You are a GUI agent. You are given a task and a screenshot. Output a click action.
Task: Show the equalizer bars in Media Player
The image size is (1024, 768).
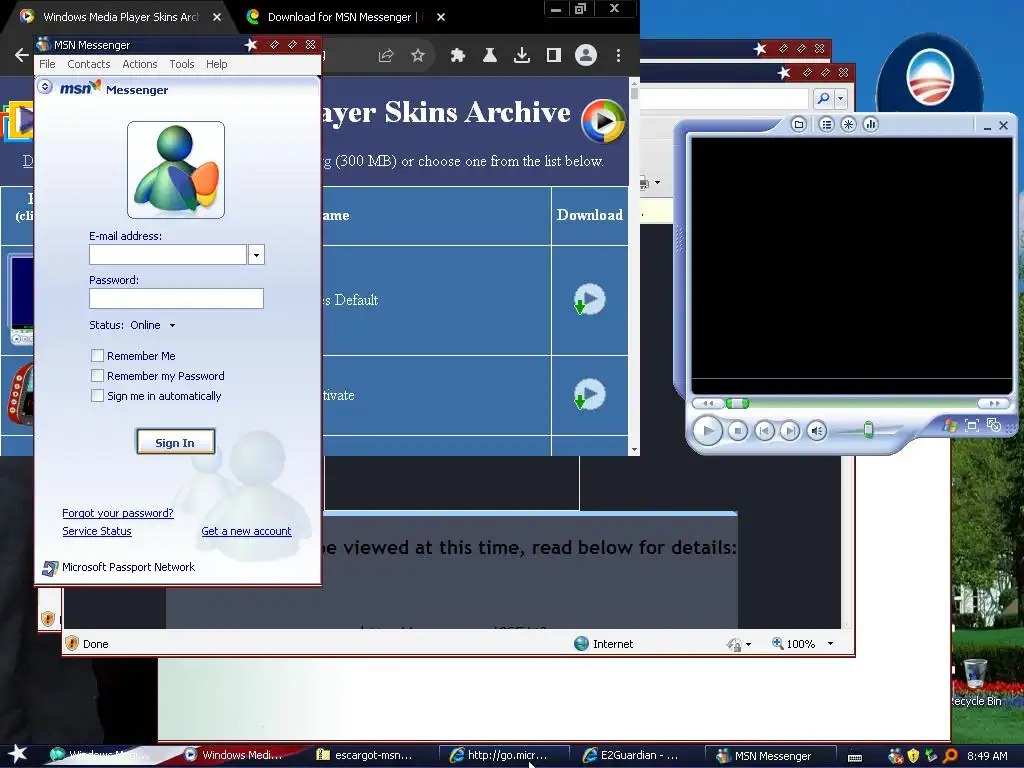pyautogui.click(x=871, y=124)
